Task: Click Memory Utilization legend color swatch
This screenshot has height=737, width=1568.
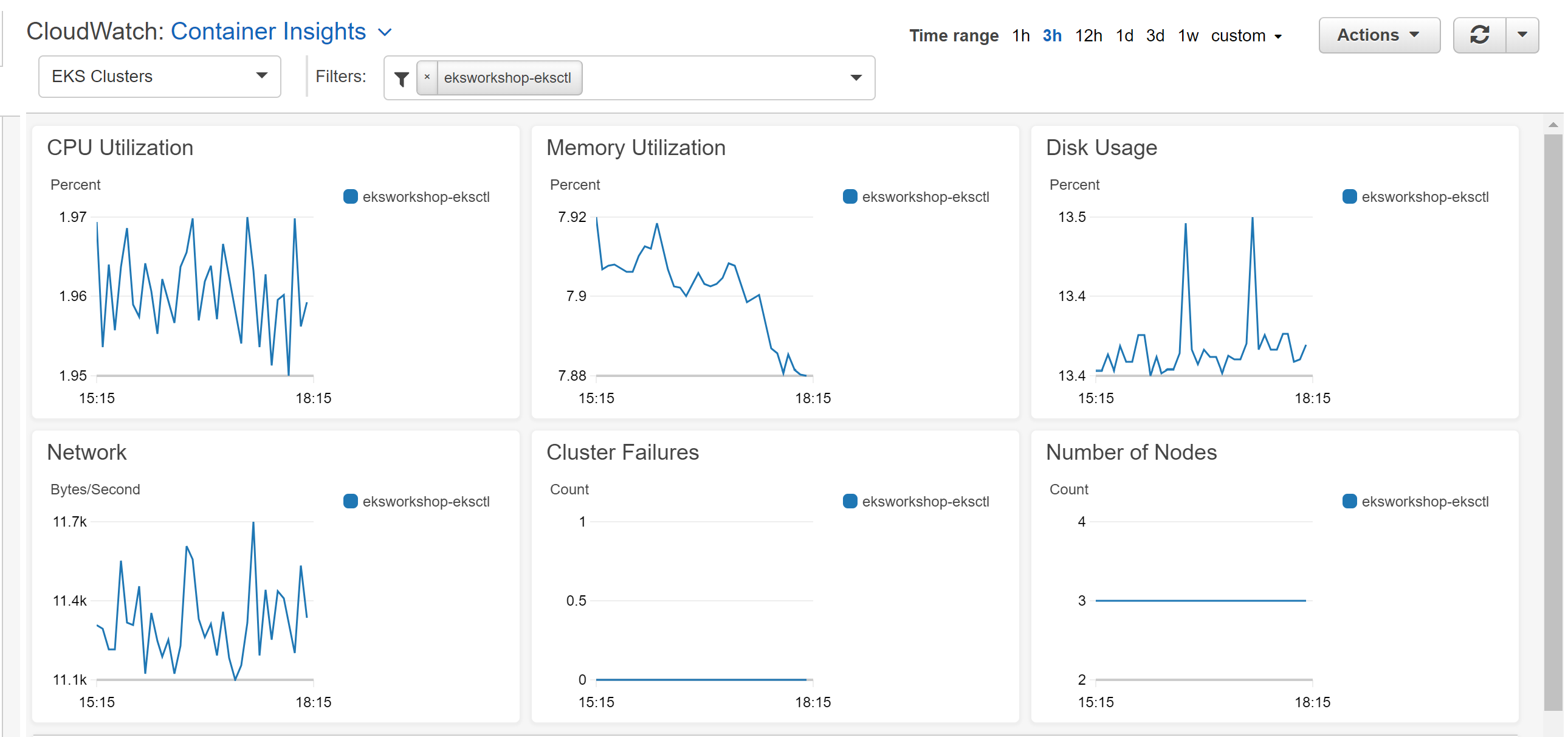Action: click(x=850, y=196)
